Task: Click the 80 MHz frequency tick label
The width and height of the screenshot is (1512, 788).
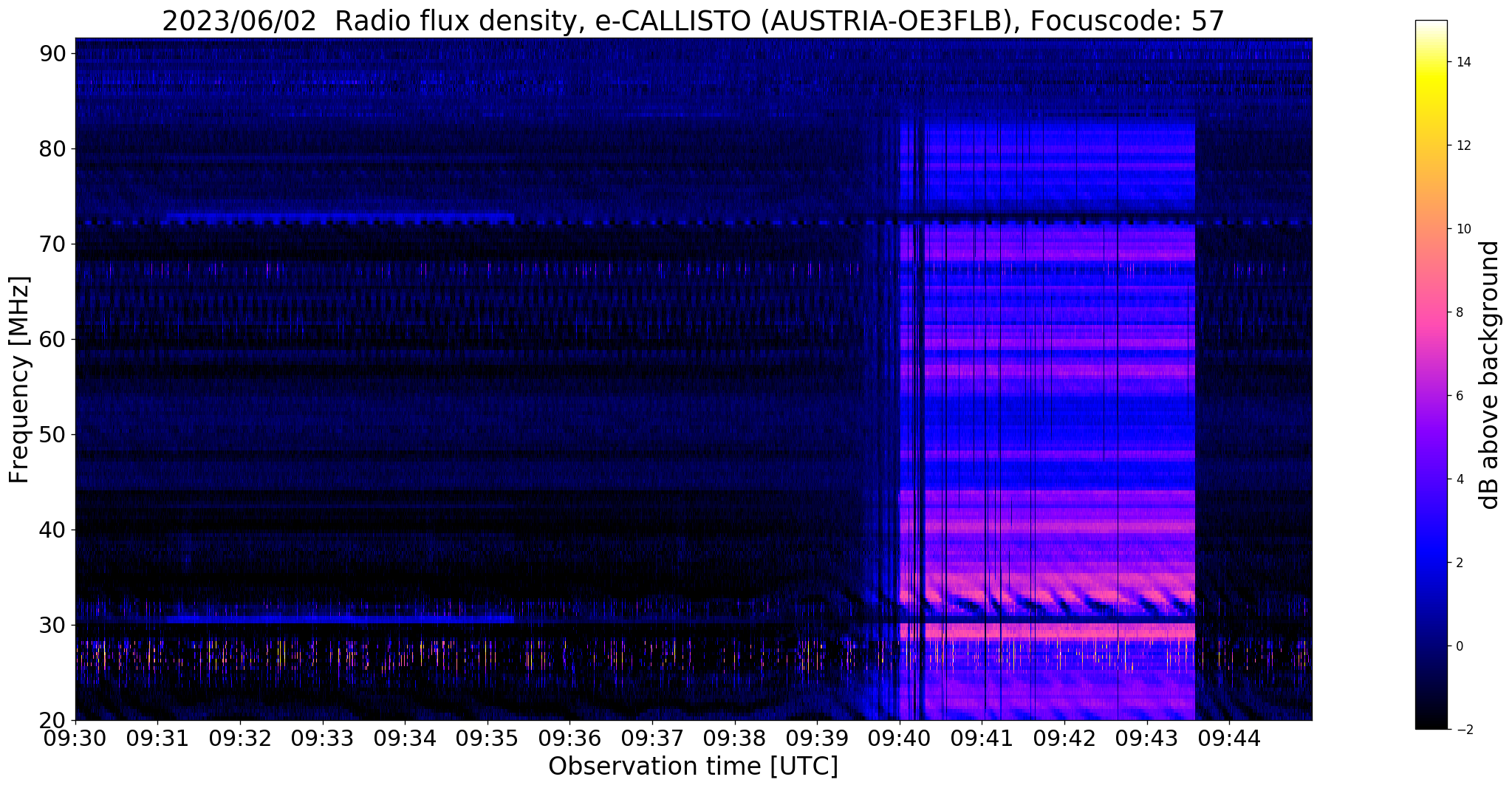Action: tap(52, 148)
